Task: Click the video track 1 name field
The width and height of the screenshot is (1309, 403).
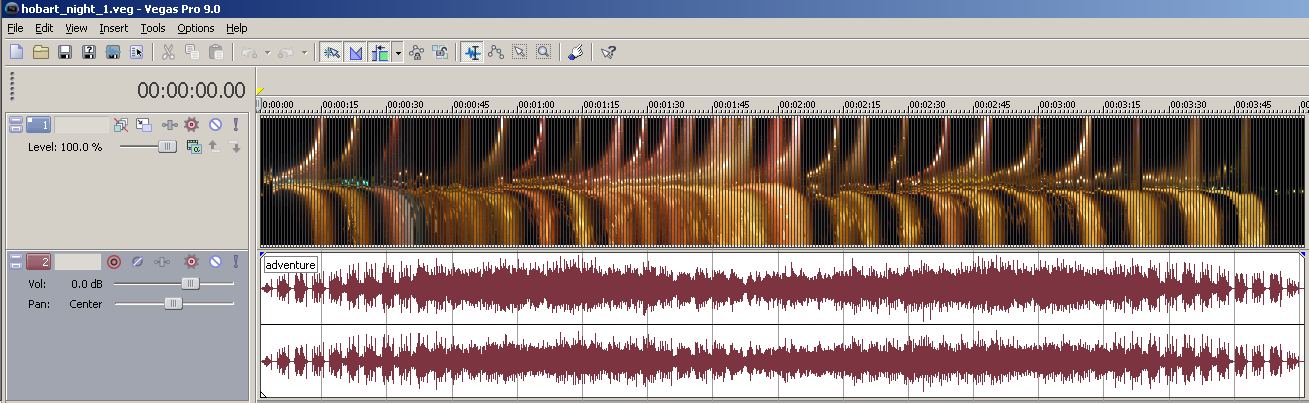Action: pos(81,125)
